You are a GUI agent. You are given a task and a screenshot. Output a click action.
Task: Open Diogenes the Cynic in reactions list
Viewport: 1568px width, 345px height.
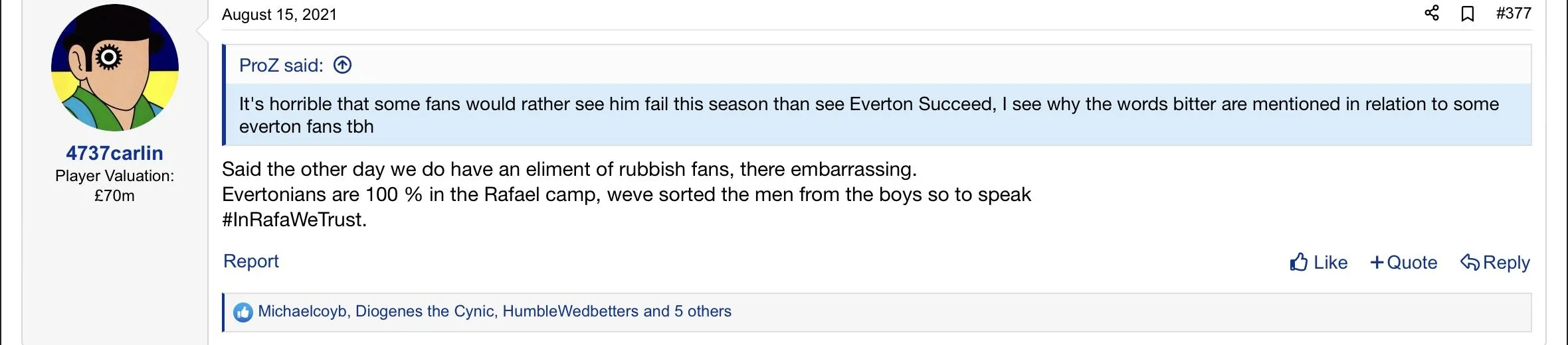coord(425,311)
